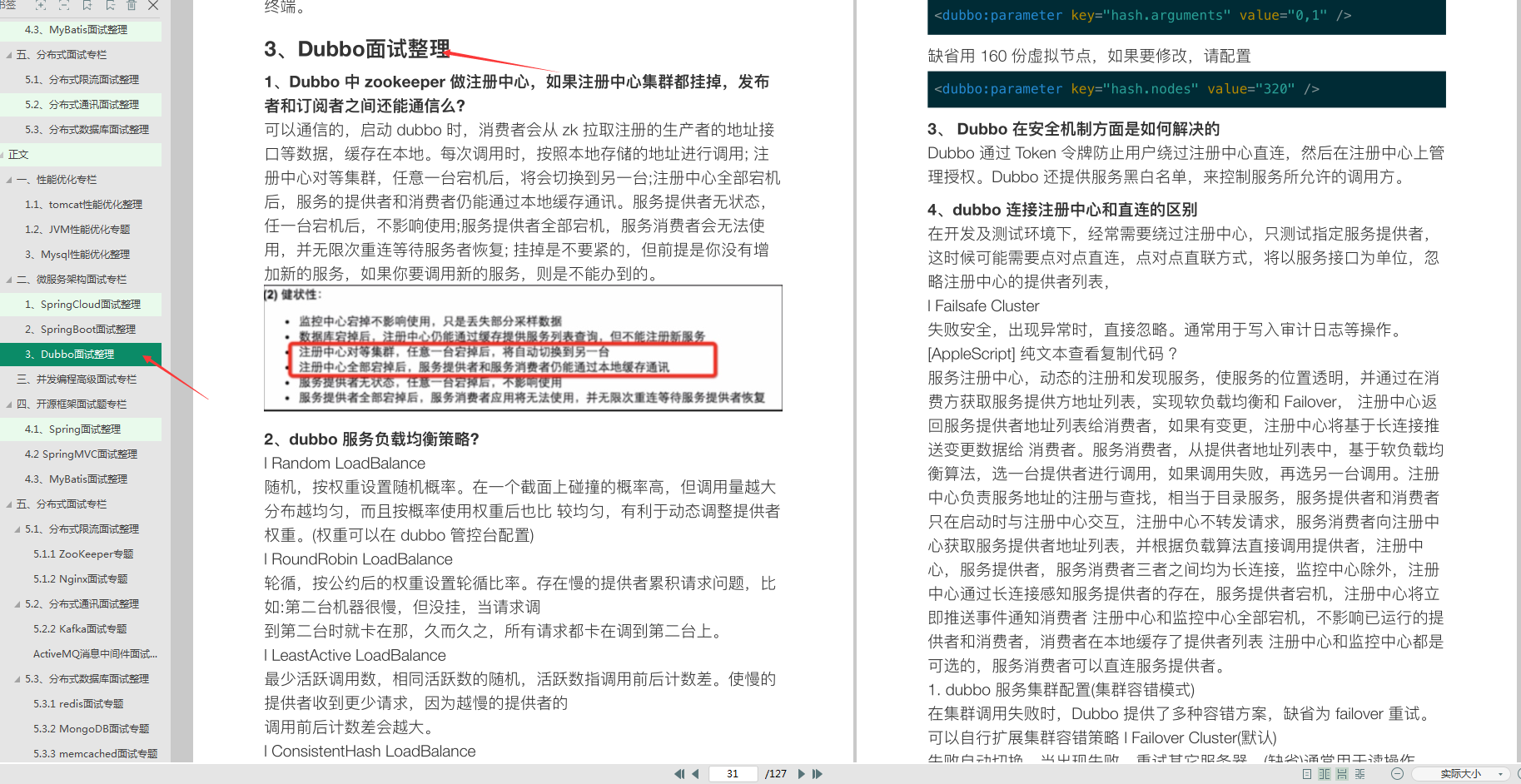Viewport: 1521px width, 784px height.
Task: Collapse the 一、性能优化专栏 bookmark group
Action: 9,180
